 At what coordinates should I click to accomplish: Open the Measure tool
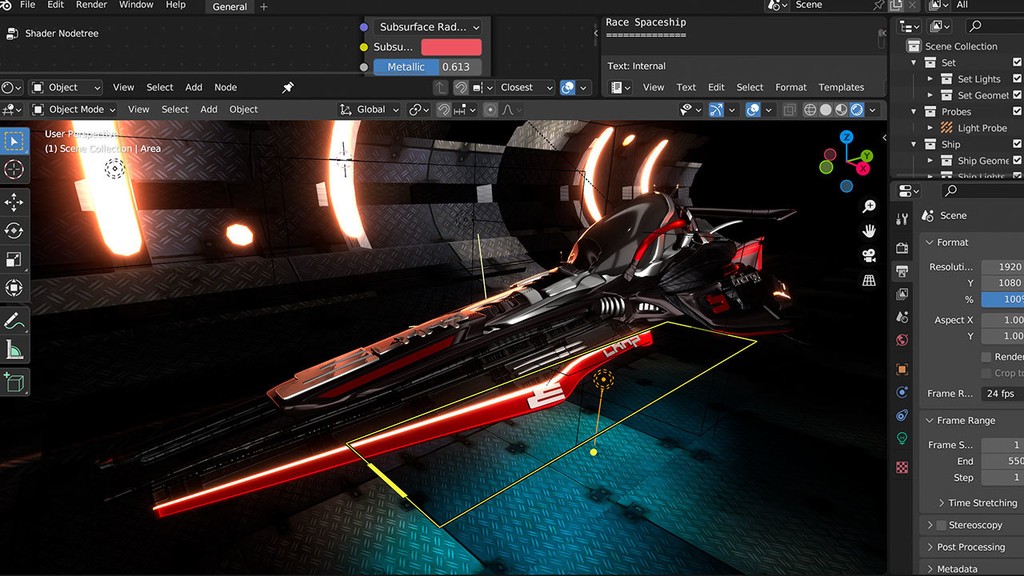click(14, 350)
